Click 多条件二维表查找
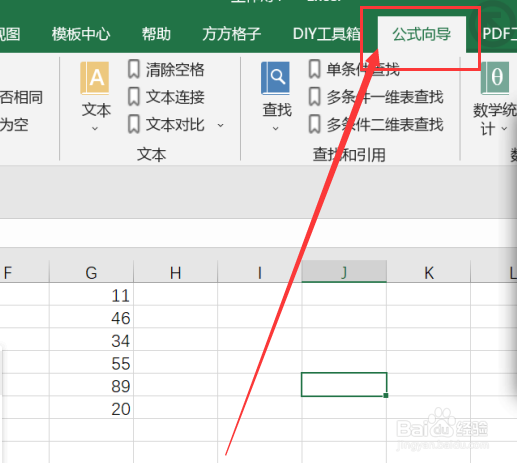Image resolution: width=517 pixels, height=463 pixels. [x=385, y=125]
